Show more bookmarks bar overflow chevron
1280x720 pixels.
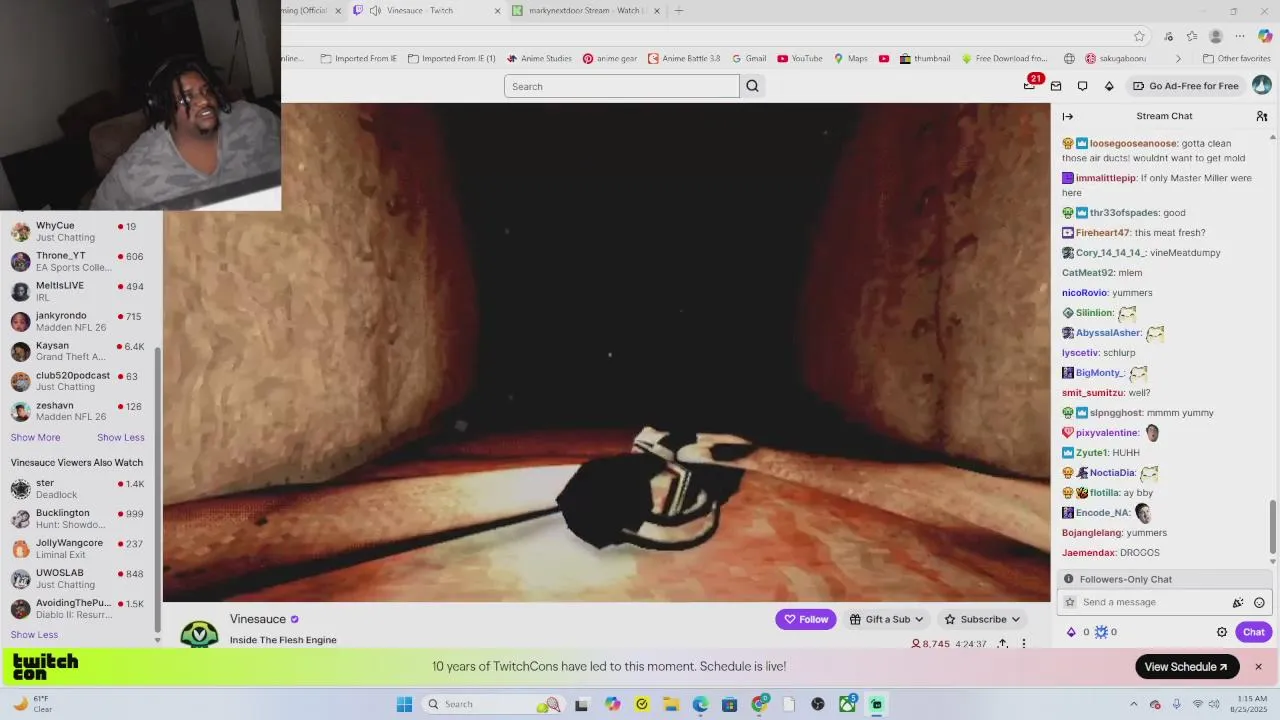tap(1178, 59)
